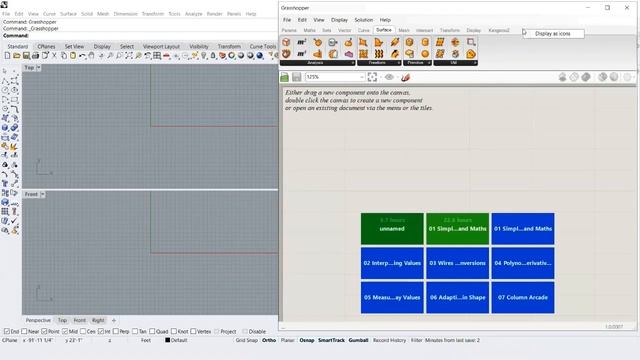Enable the Knot osnap checkbox
The image size is (640, 360).
[x=174, y=331]
